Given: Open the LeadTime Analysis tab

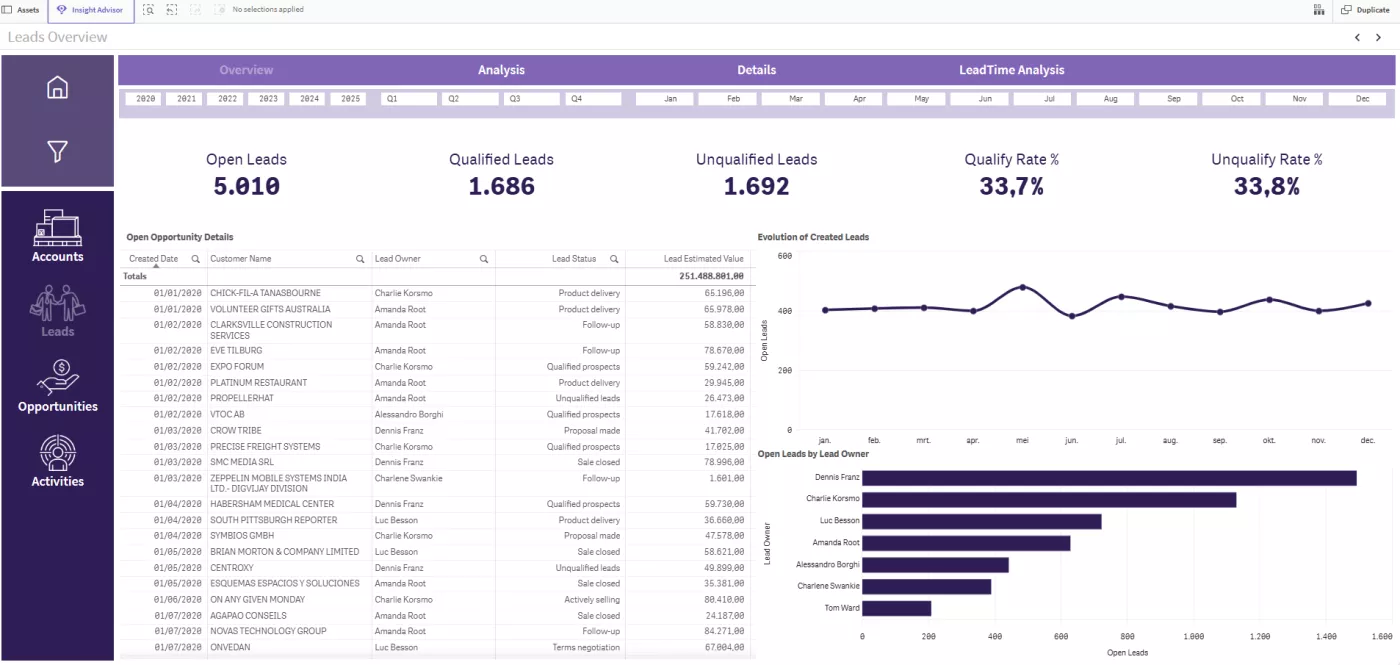Looking at the screenshot, I should [x=1012, y=70].
